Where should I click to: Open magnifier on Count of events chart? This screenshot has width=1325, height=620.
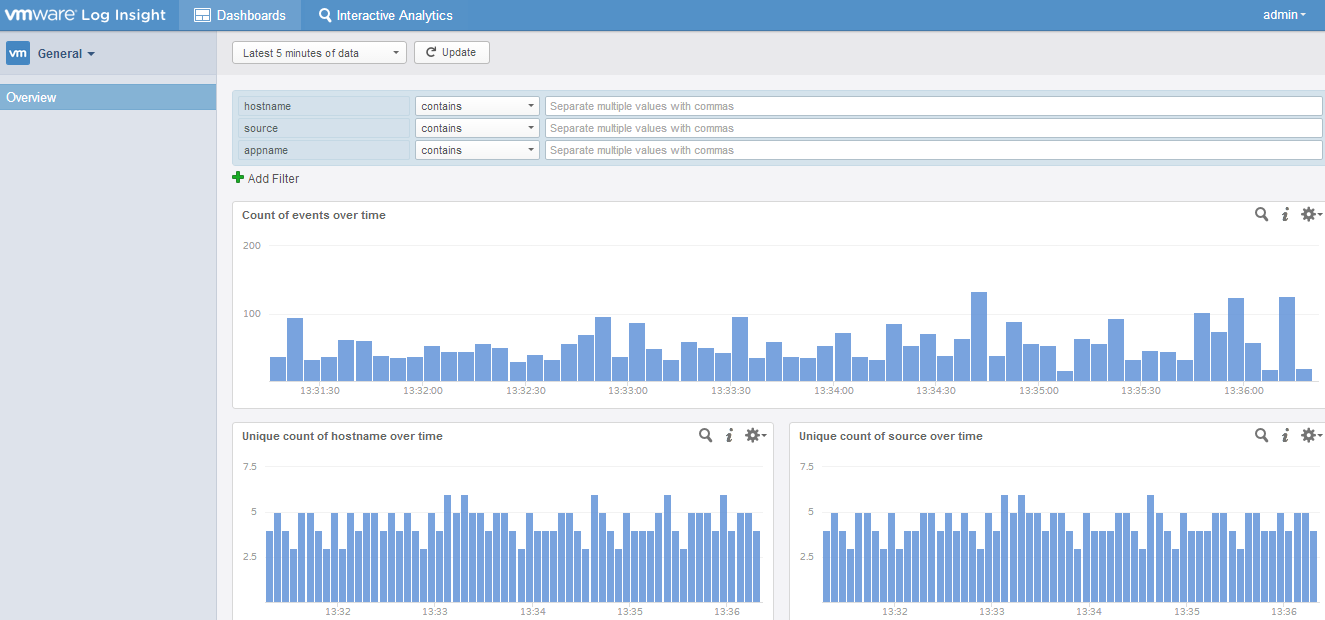(x=1262, y=214)
